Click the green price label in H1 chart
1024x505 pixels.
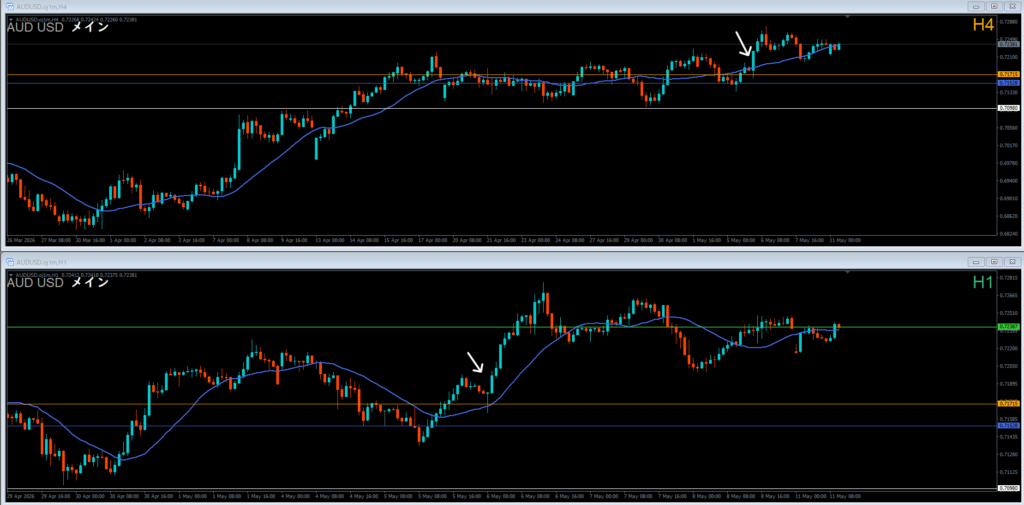click(1009, 326)
